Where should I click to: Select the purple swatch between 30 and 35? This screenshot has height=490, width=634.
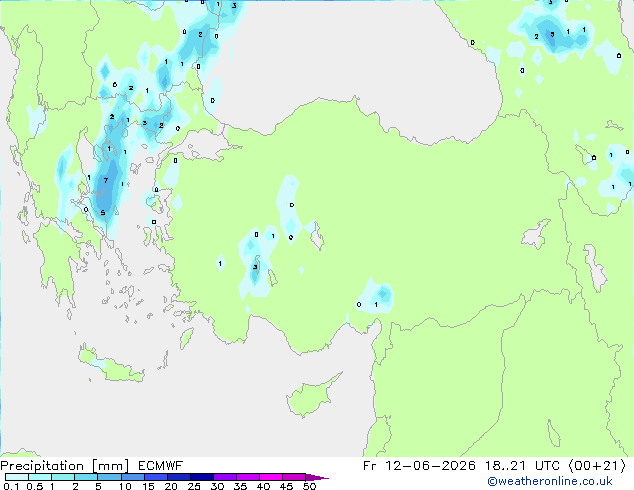click(x=225, y=477)
